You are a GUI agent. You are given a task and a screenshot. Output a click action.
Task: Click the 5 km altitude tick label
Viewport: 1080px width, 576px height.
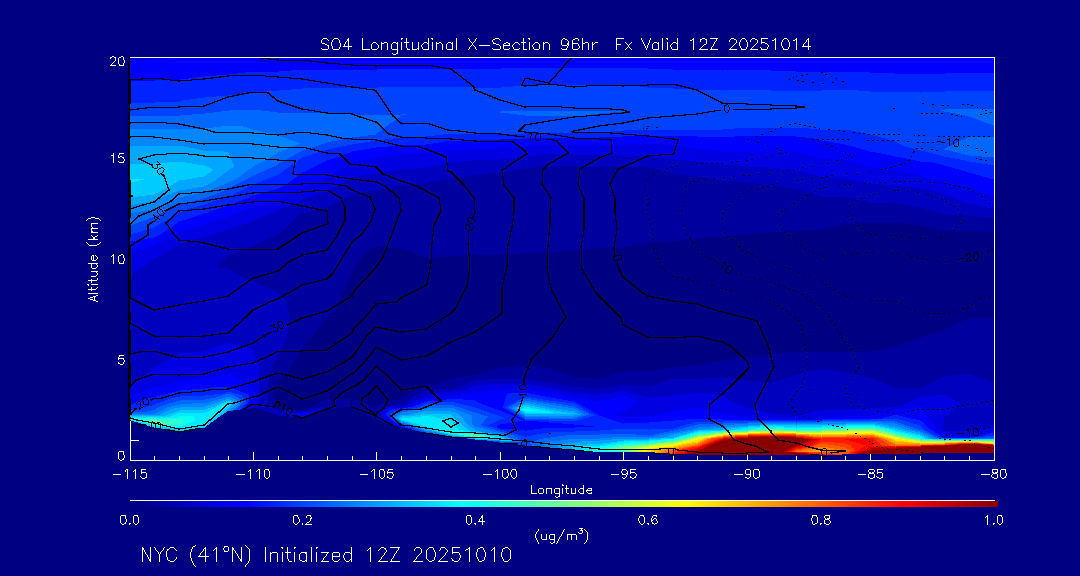coord(119,358)
